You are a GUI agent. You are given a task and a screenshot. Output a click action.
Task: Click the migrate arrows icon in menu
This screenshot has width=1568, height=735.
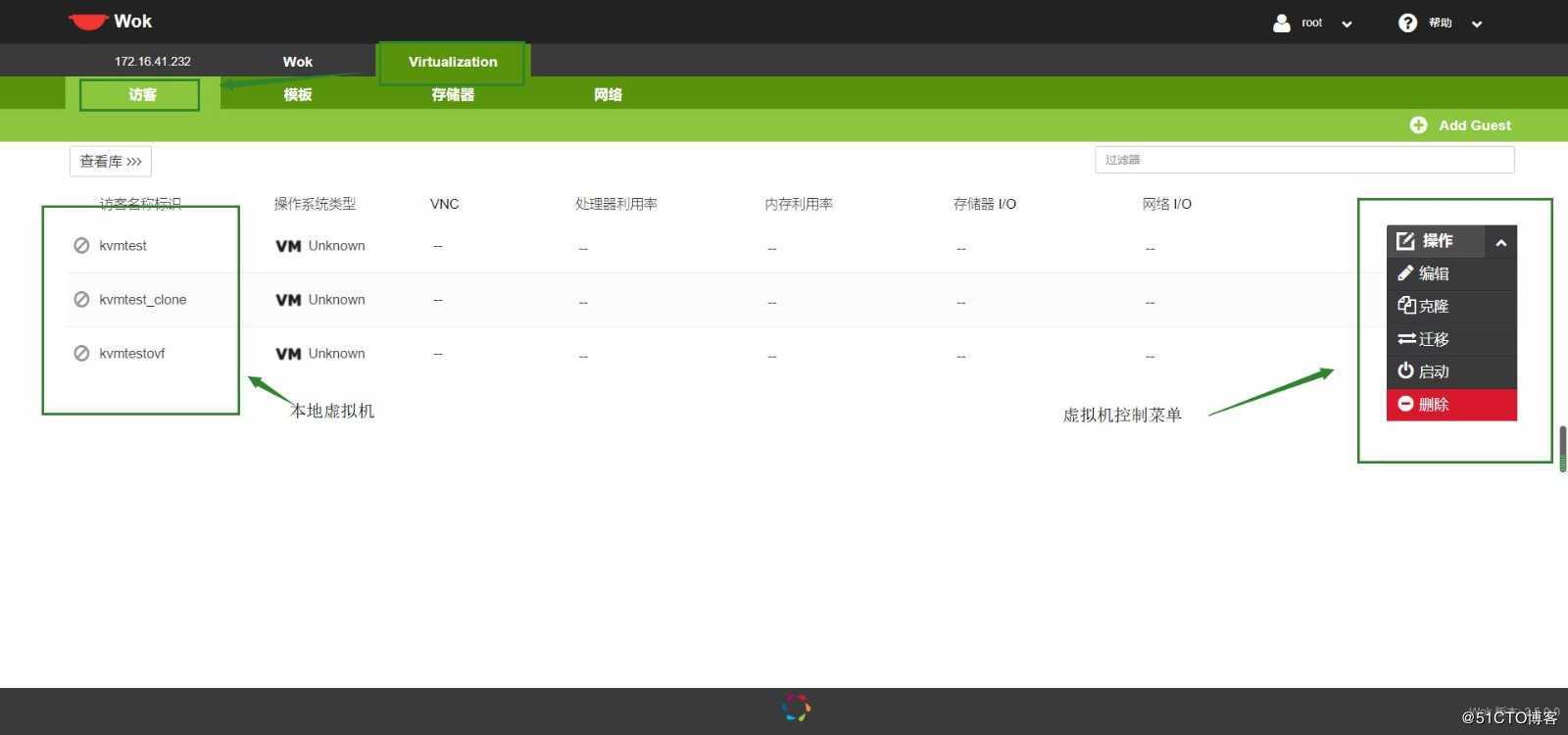pos(1406,338)
